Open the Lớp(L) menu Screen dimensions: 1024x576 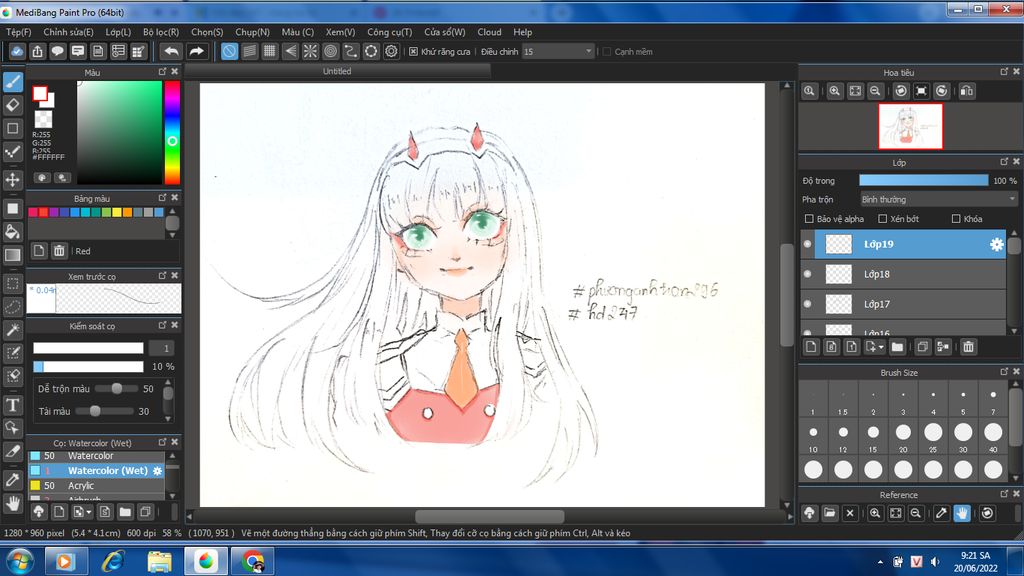coord(118,32)
